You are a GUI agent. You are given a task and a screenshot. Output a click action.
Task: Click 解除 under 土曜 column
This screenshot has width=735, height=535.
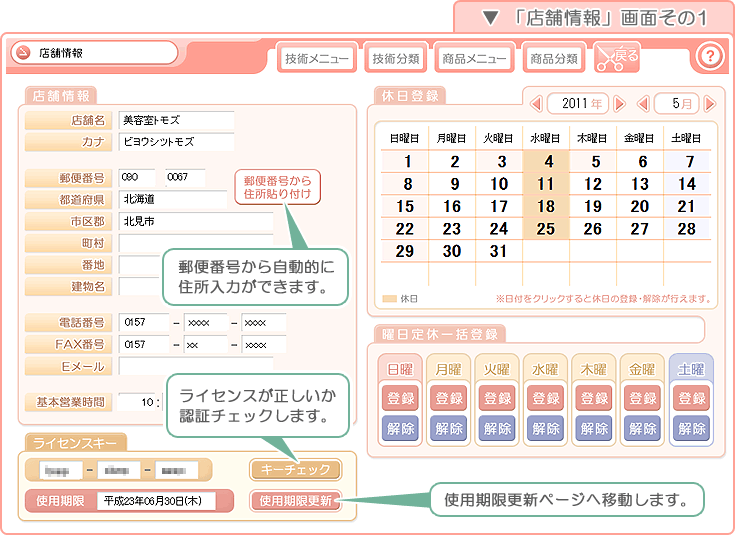(691, 427)
